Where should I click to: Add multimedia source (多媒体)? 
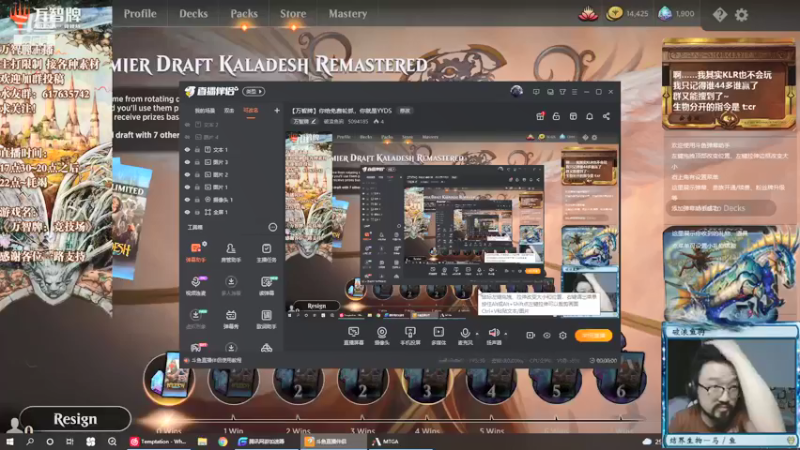[438, 336]
